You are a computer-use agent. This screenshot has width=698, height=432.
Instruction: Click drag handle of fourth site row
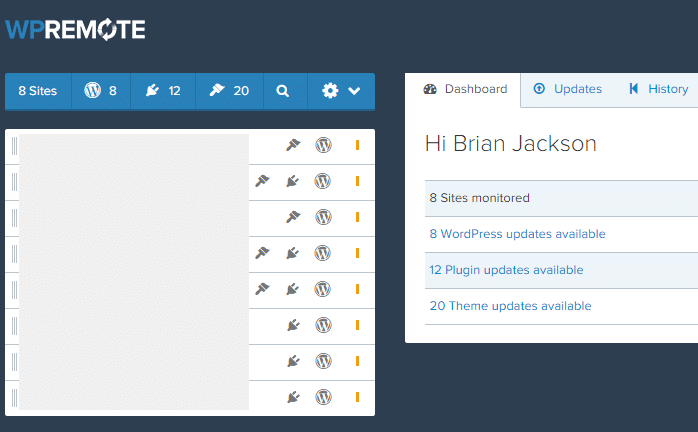click(14, 254)
